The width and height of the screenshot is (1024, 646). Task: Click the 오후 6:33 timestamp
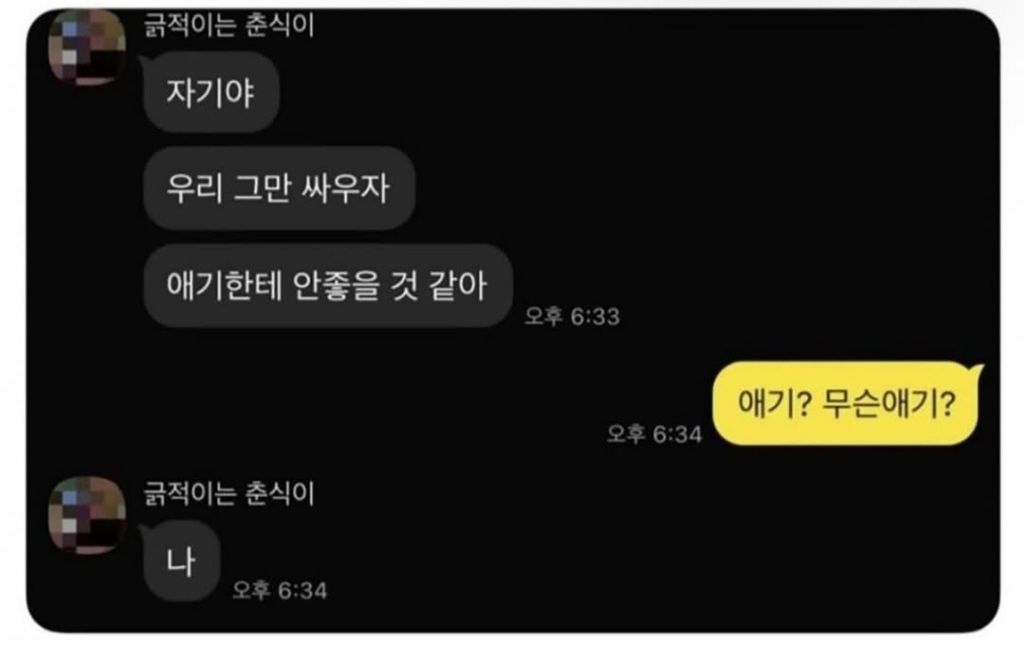pos(572,316)
